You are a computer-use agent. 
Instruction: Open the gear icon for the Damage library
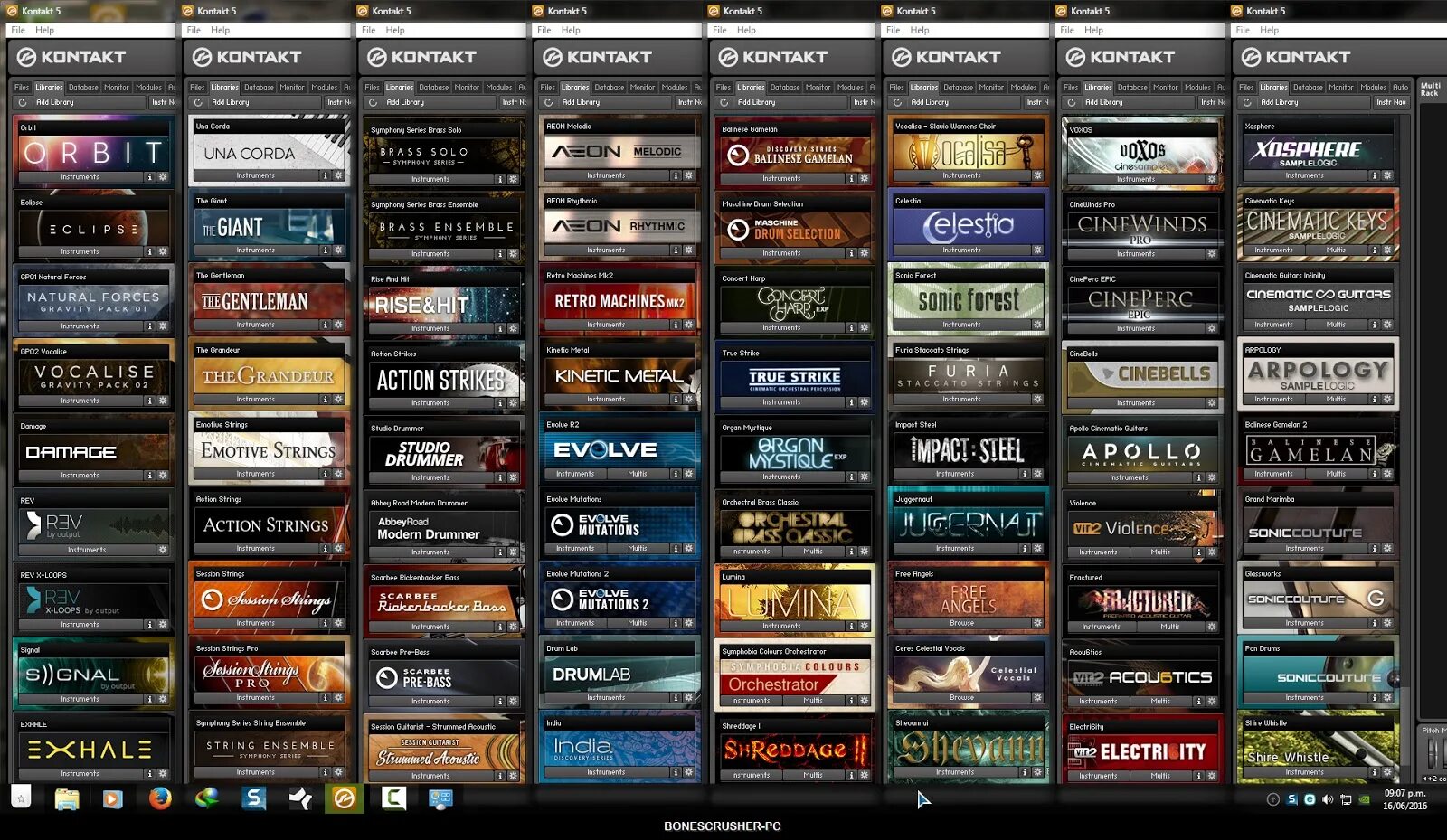[163, 475]
